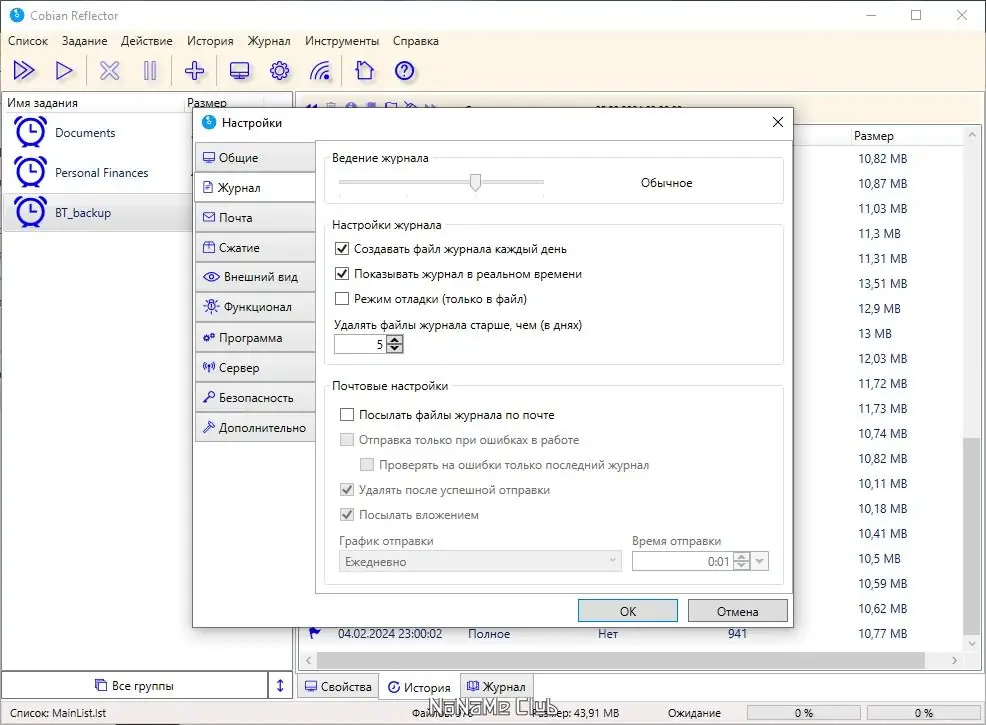Click the pause toolbar icon
986x725 pixels.
[x=150, y=70]
